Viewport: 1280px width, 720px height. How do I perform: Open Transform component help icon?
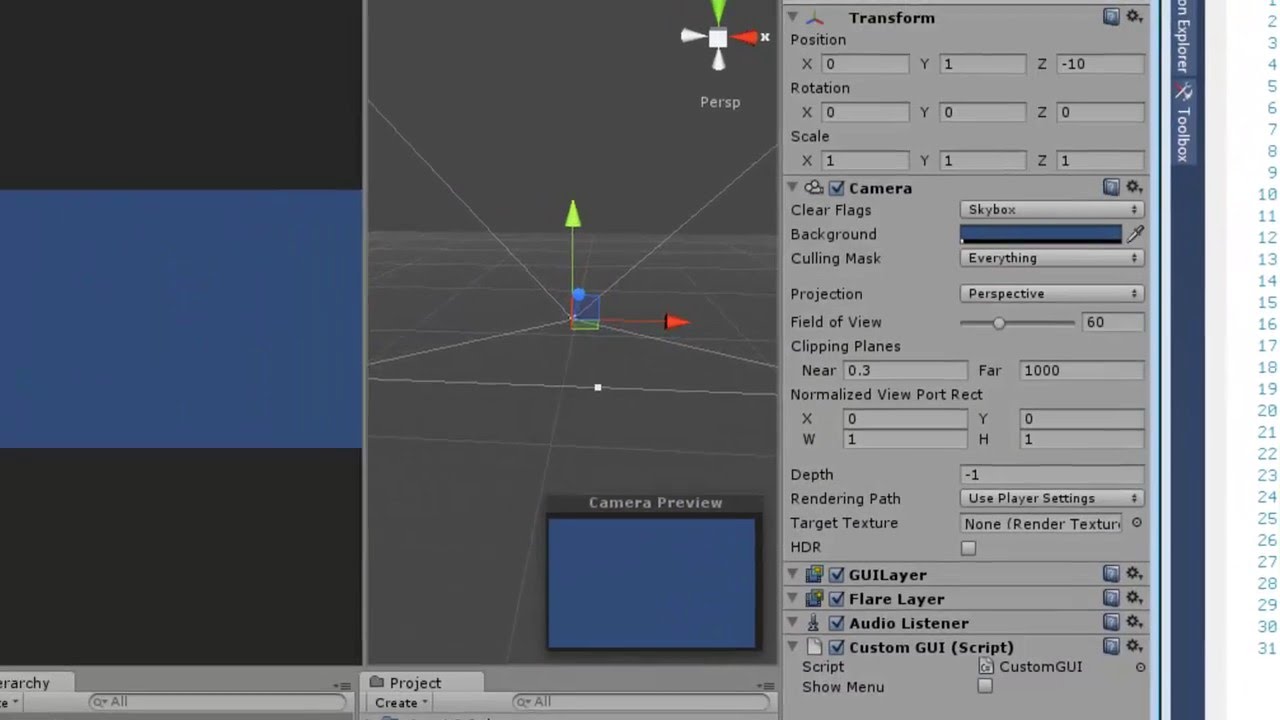pos(1111,17)
